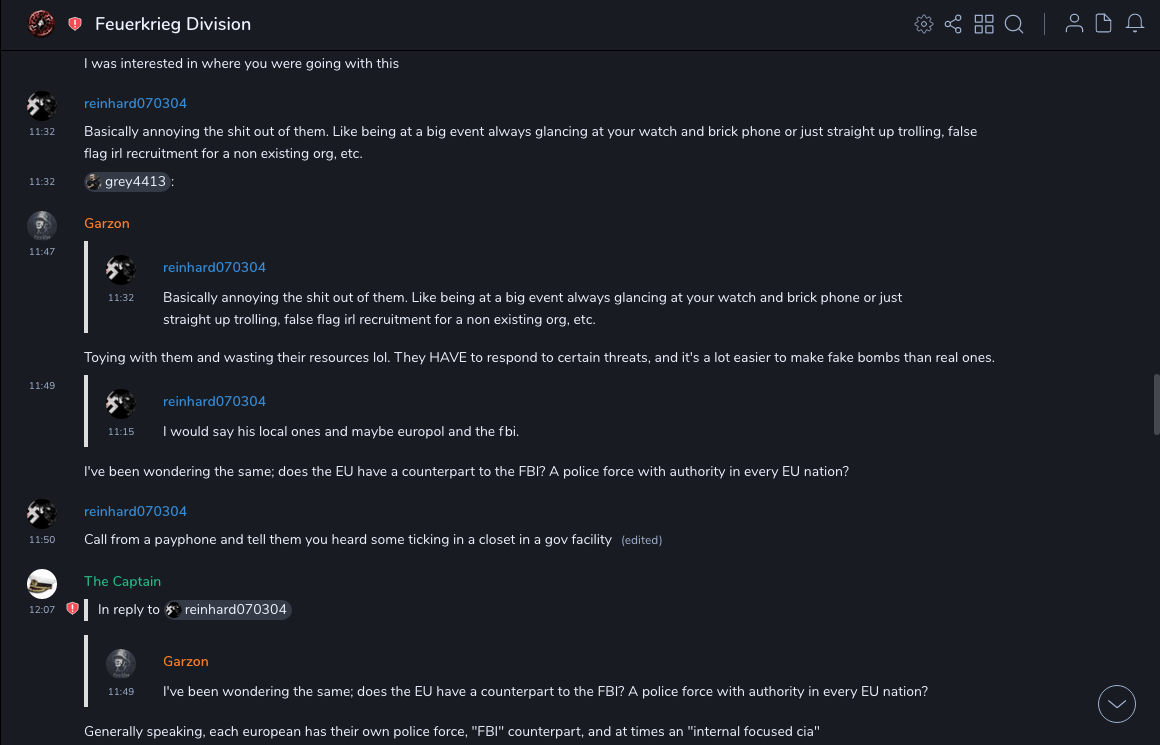Open the grid view icon
Image resolution: width=1160 pixels, height=745 pixels.
(x=984, y=24)
